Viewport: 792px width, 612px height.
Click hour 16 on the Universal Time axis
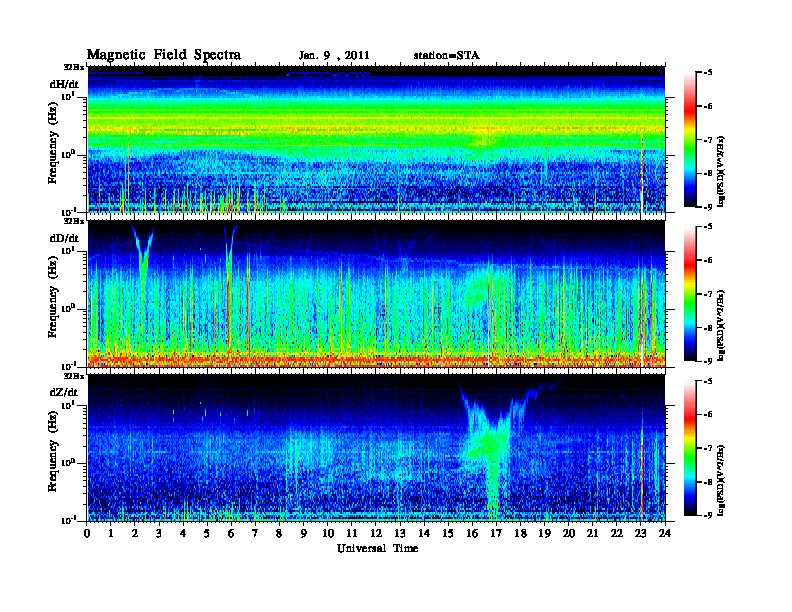(472, 533)
